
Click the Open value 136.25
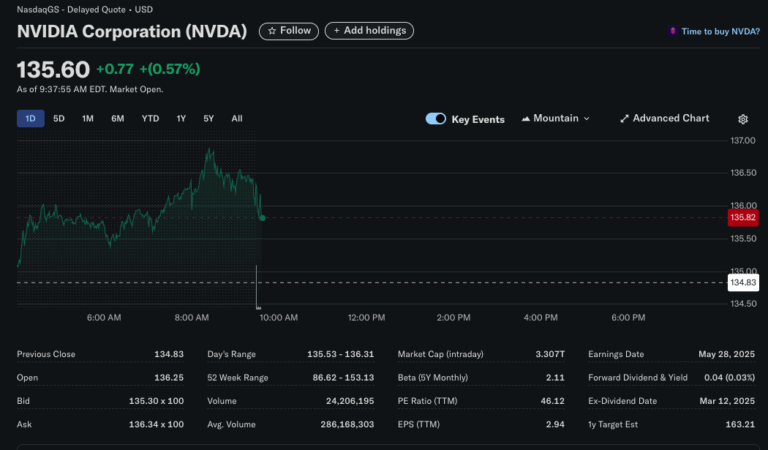pyautogui.click(x=169, y=378)
